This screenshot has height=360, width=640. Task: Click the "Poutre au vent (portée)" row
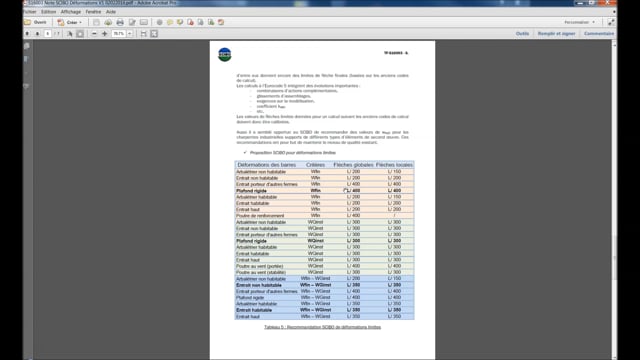point(324,266)
